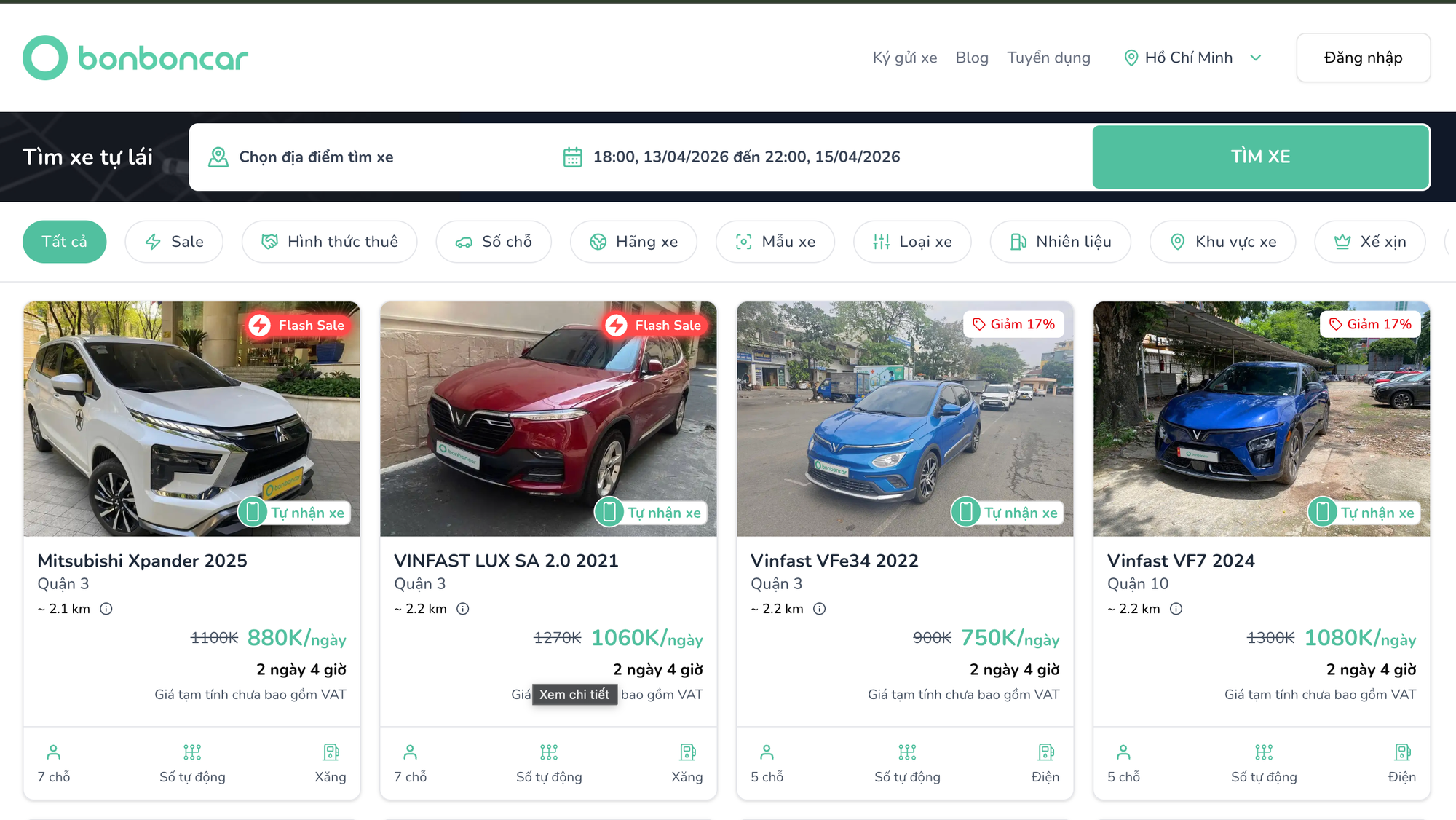Viewport: 1456px width, 820px height.
Task: Click the Đăng nhập login button
Action: tap(1363, 58)
